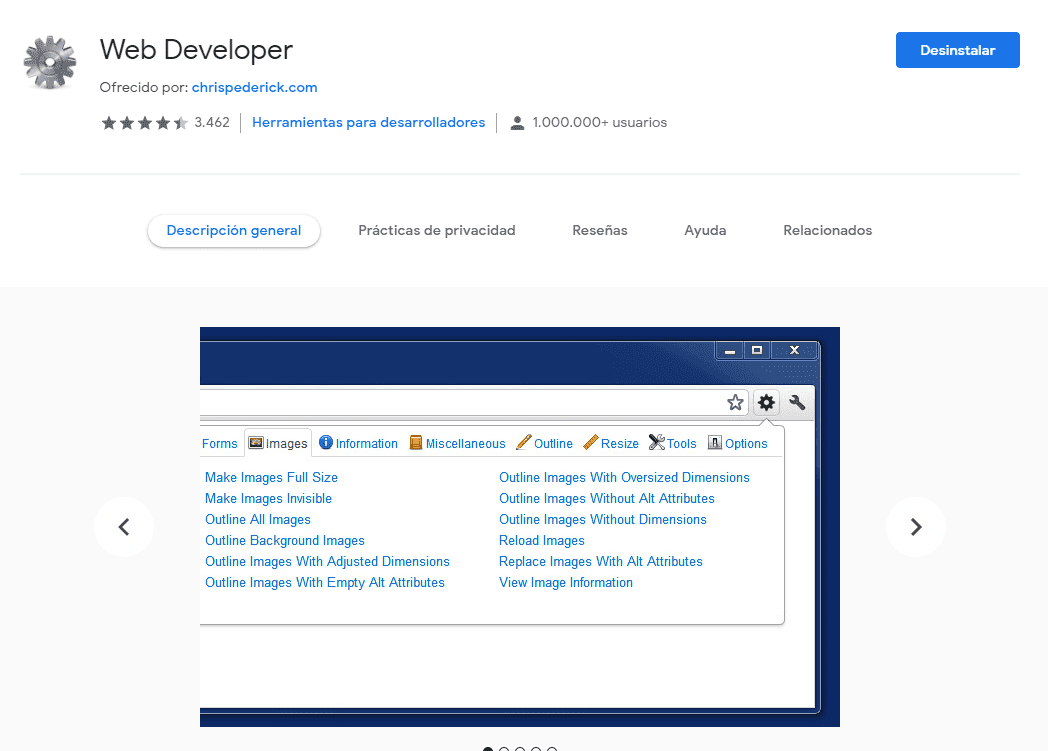Click the bookmark star in the address bar
This screenshot has width=1048, height=751.
coord(735,402)
